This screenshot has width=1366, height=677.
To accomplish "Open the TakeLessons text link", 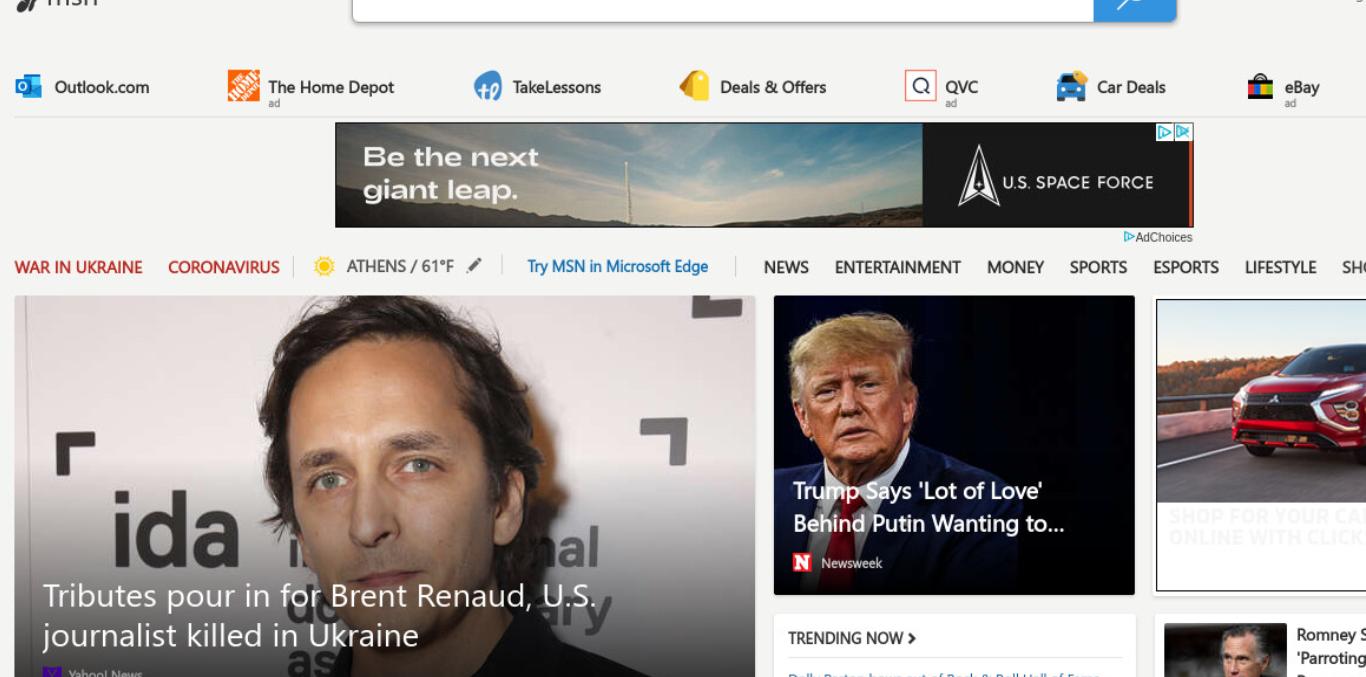I will pyautogui.click(x=557, y=87).
